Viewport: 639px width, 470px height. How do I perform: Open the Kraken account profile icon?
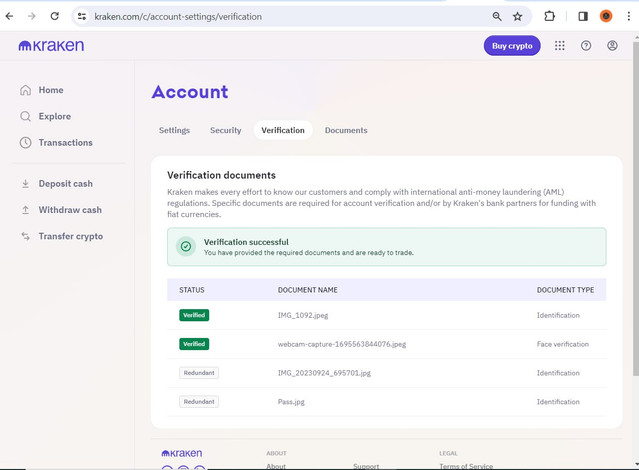point(612,46)
